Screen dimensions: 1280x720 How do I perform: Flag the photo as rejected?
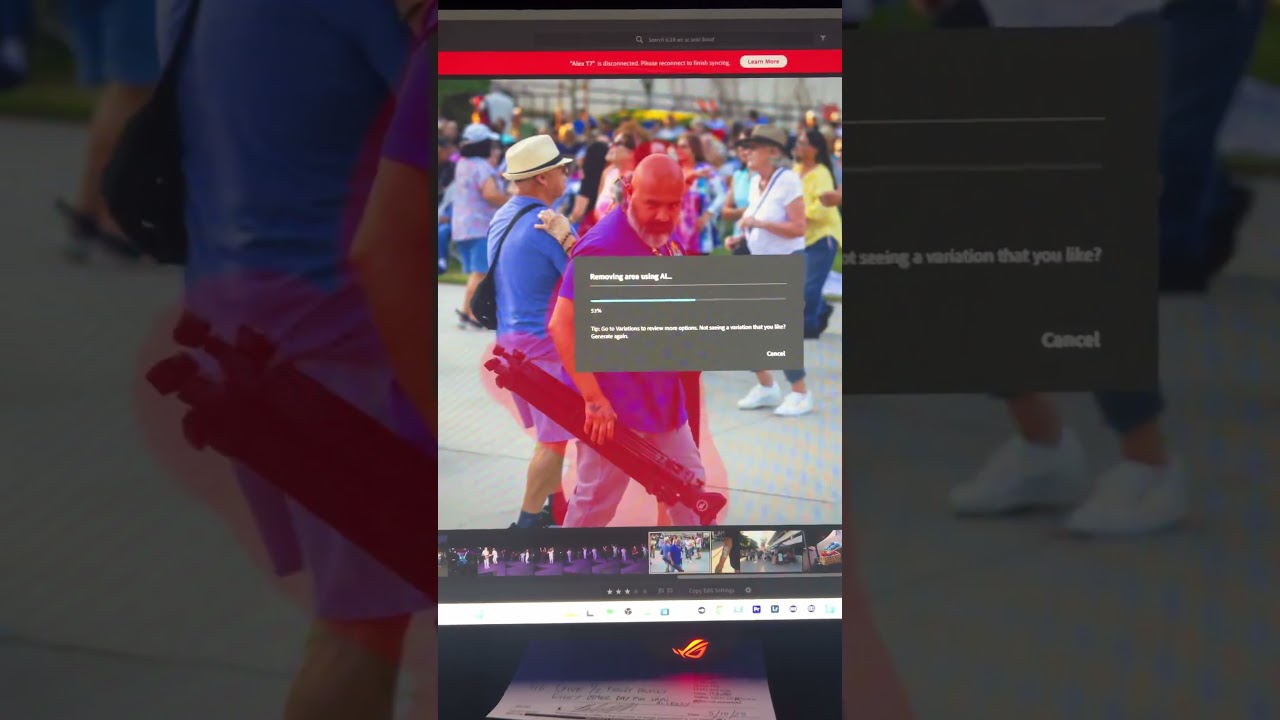click(670, 591)
